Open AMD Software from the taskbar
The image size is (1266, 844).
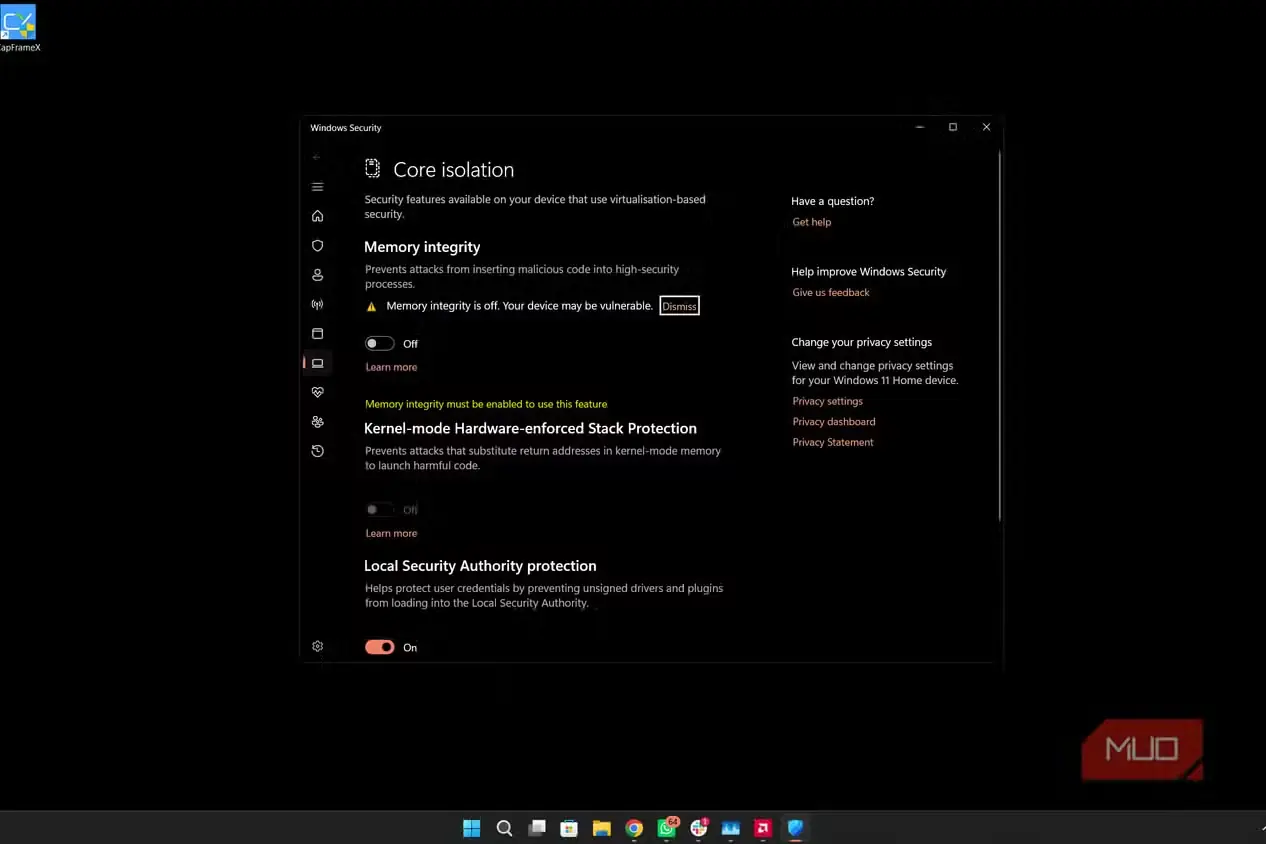[x=763, y=828]
